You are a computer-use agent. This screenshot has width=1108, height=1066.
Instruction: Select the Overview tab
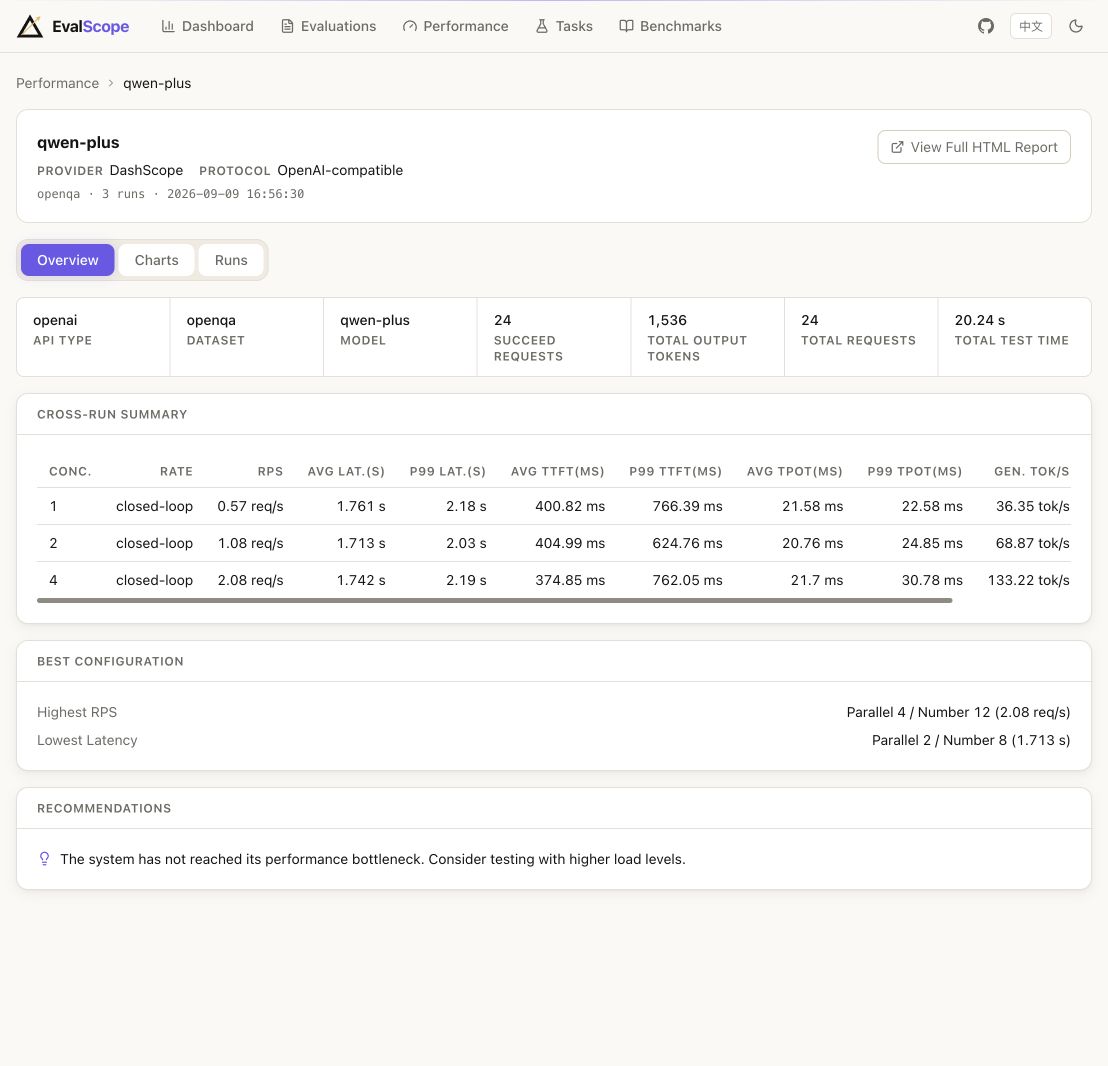tap(68, 260)
